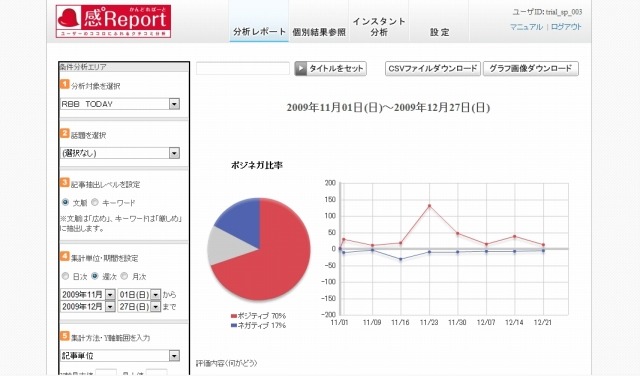Select the 週次 radio button
This screenshot has width=640, height=376.
[x=95, y=276]
